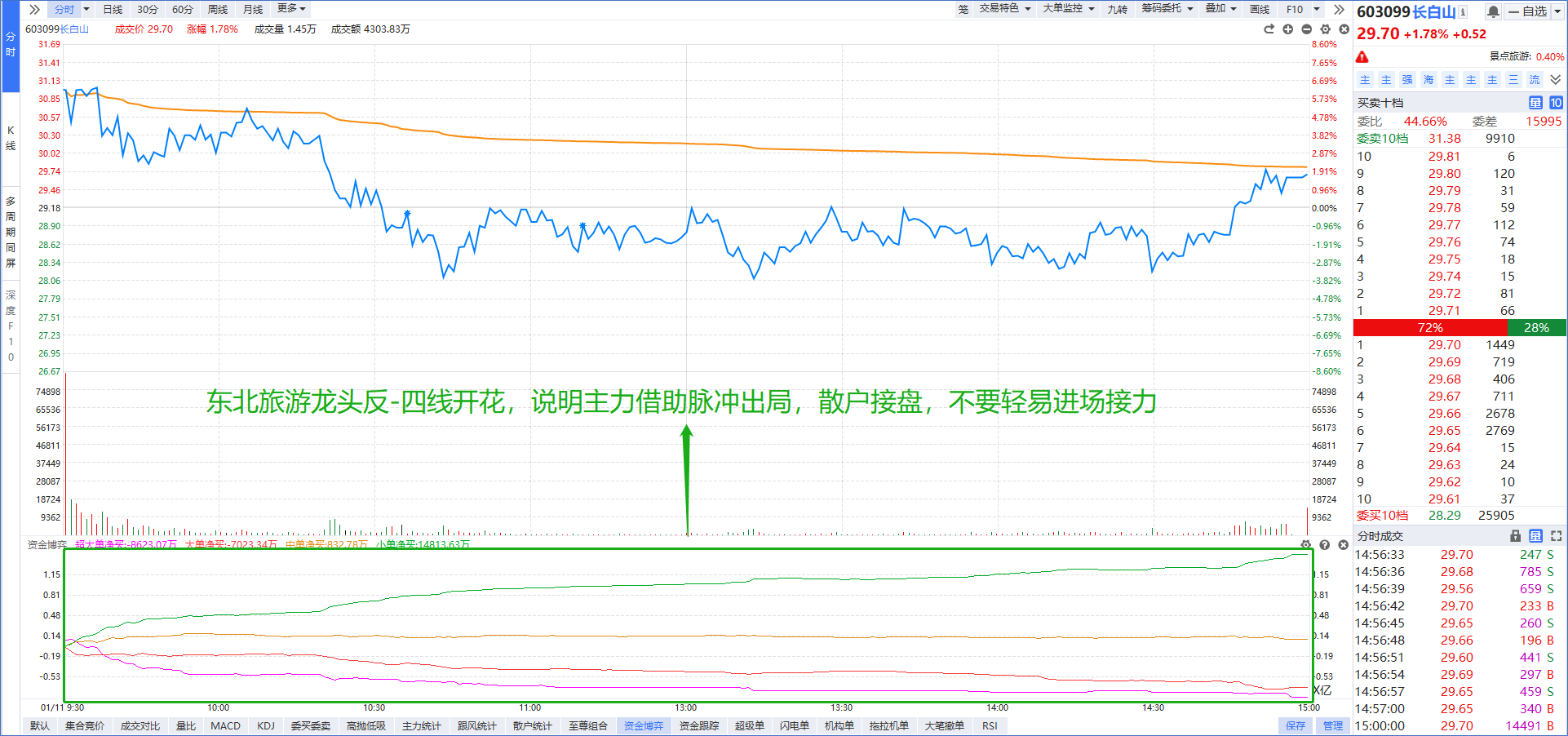The width and height of the screenshot is (1568, 736).
Task: Switch indicator to MACD
Action: [225, 726]
